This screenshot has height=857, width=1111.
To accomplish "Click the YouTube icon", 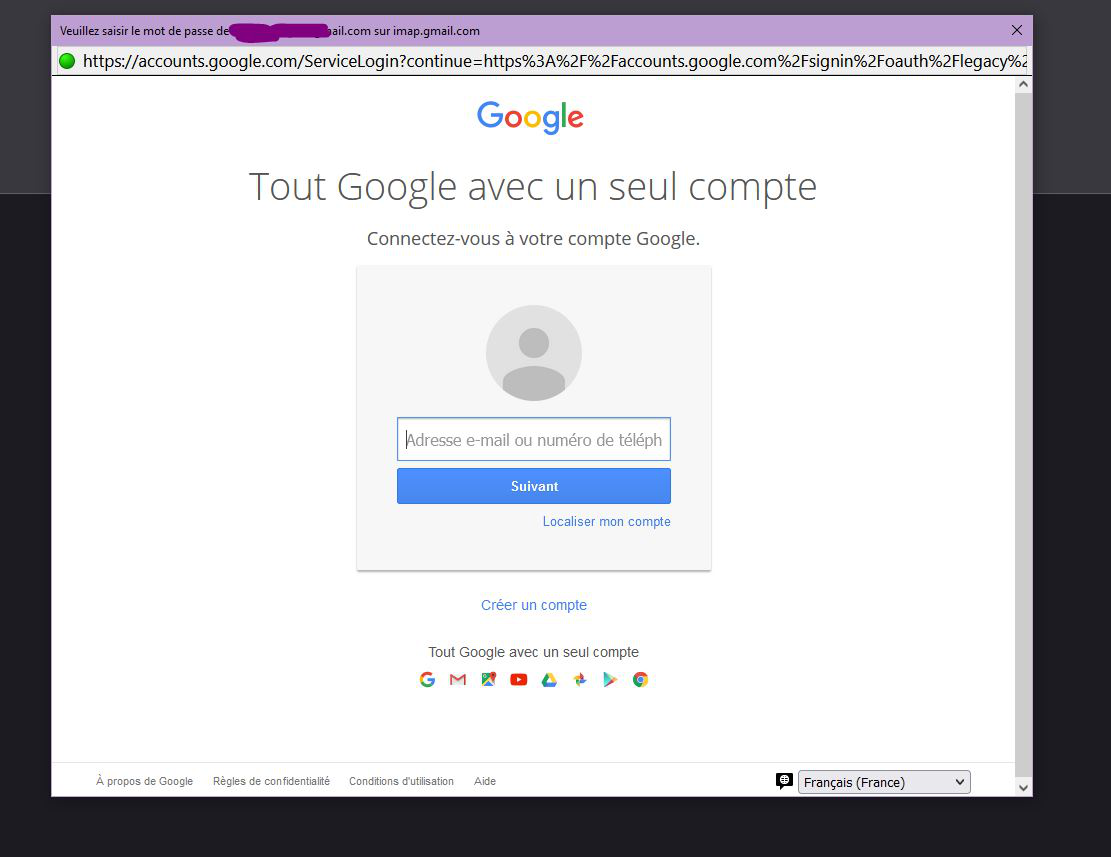I will (x=519, y=680).
